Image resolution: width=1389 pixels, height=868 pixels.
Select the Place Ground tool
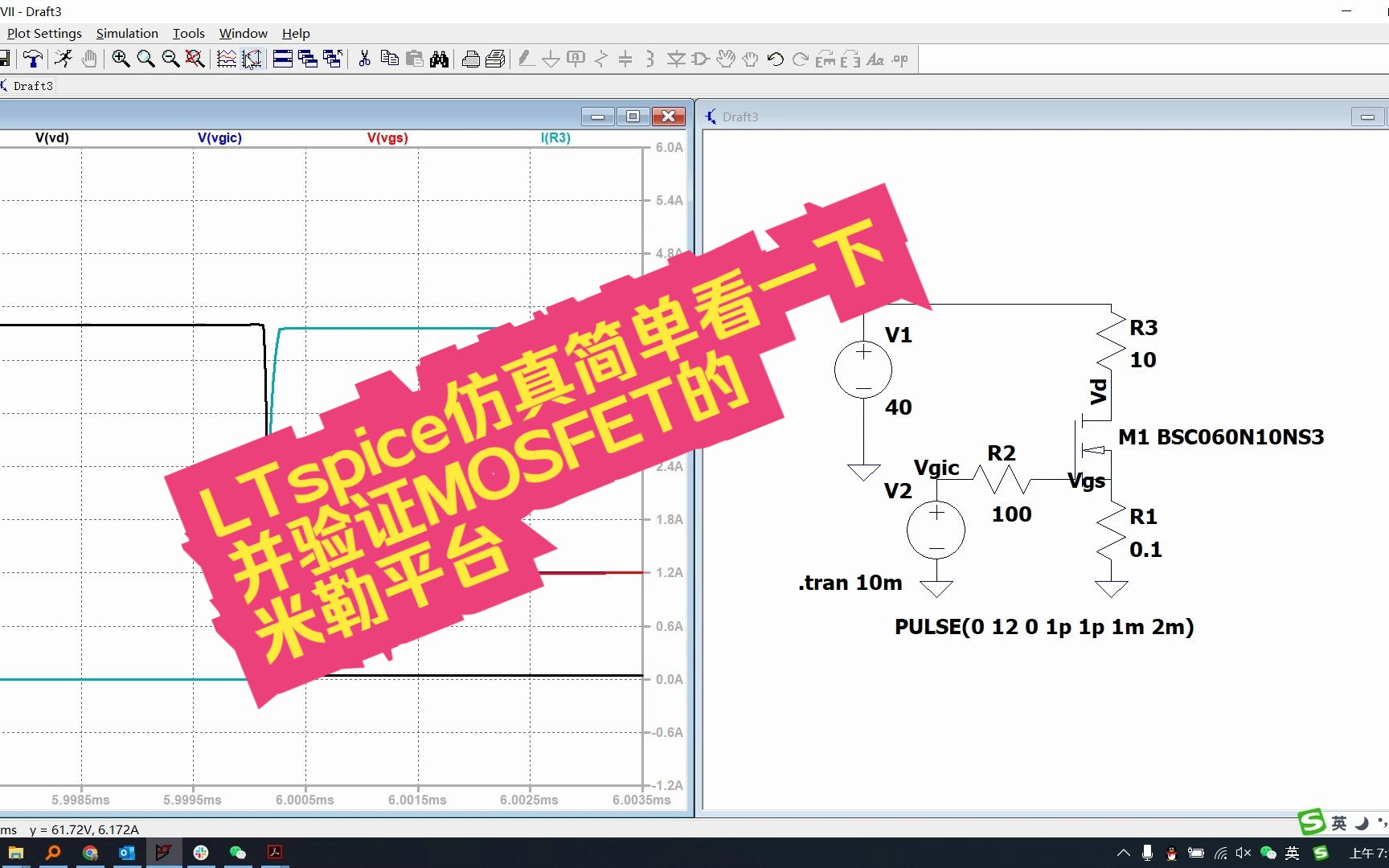click(551, 59)
